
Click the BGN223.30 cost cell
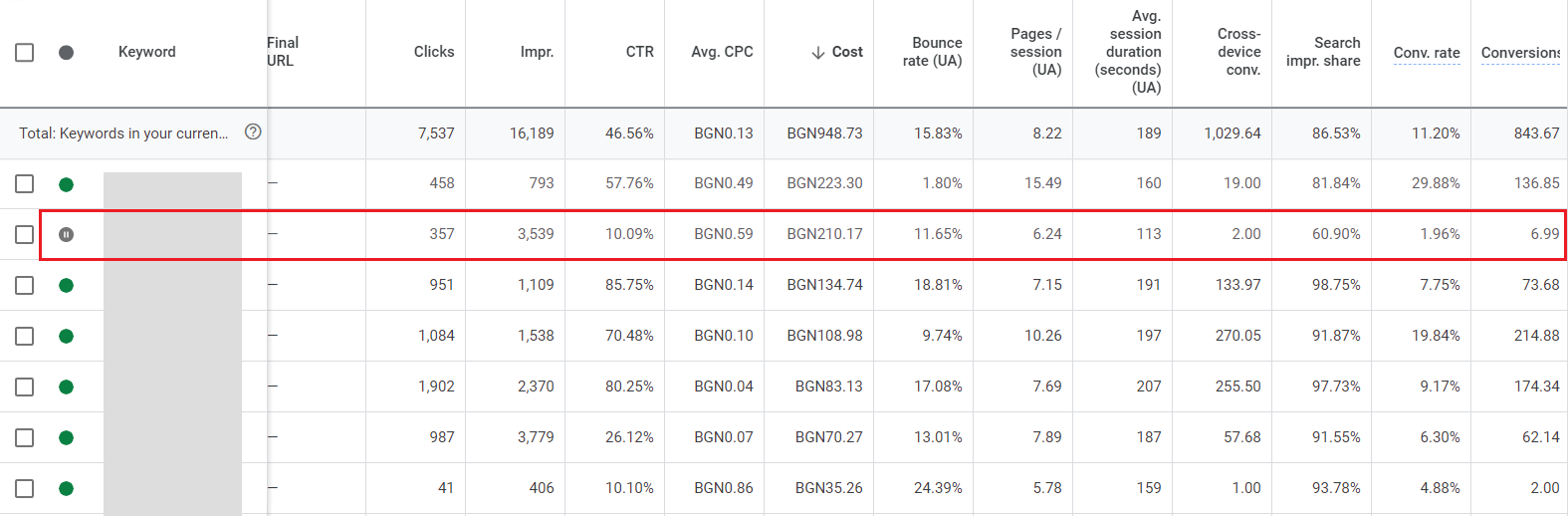(824, 183)
